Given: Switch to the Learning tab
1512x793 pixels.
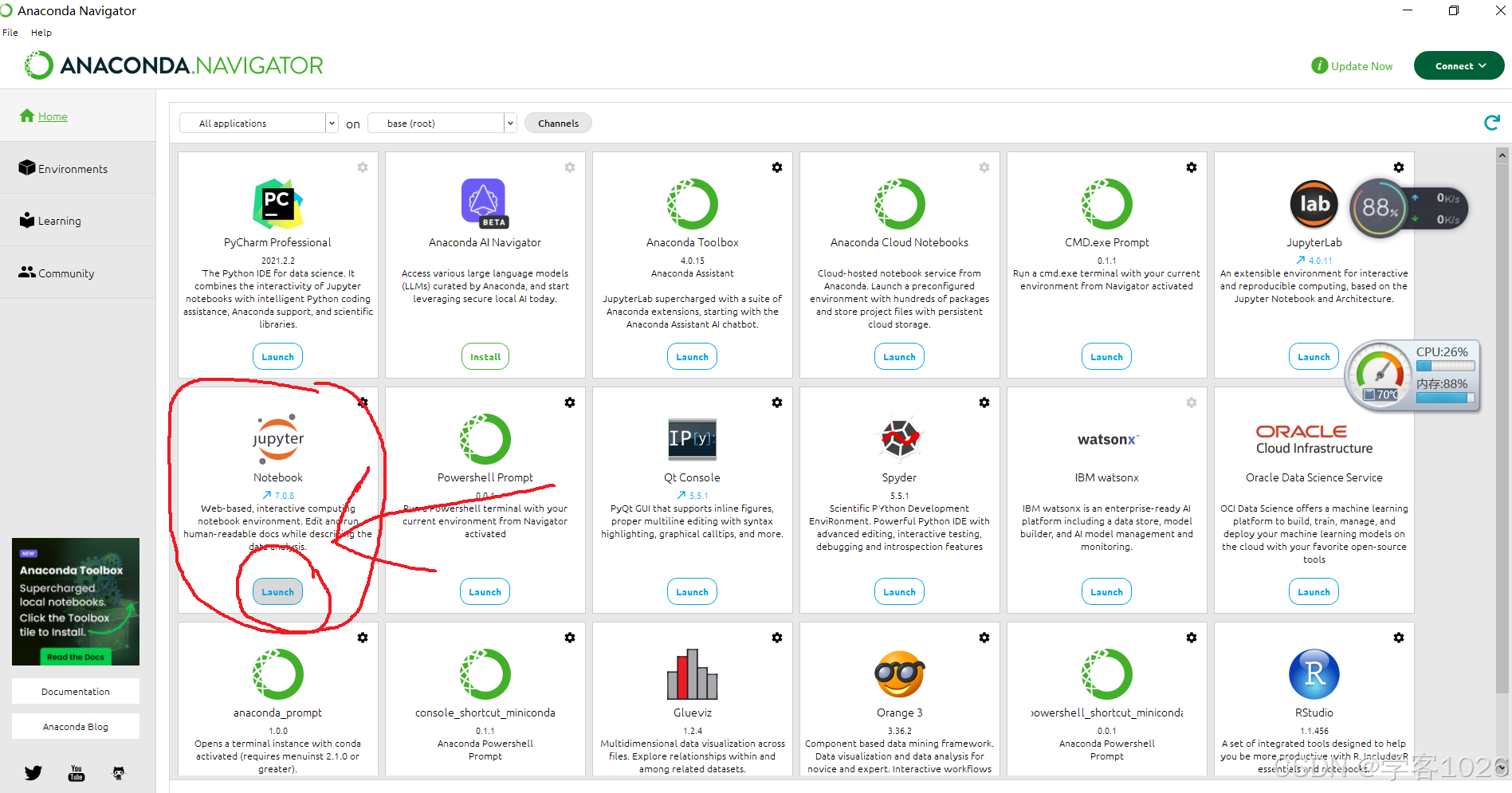Looking at the screenshot, I should pos(77,221).
